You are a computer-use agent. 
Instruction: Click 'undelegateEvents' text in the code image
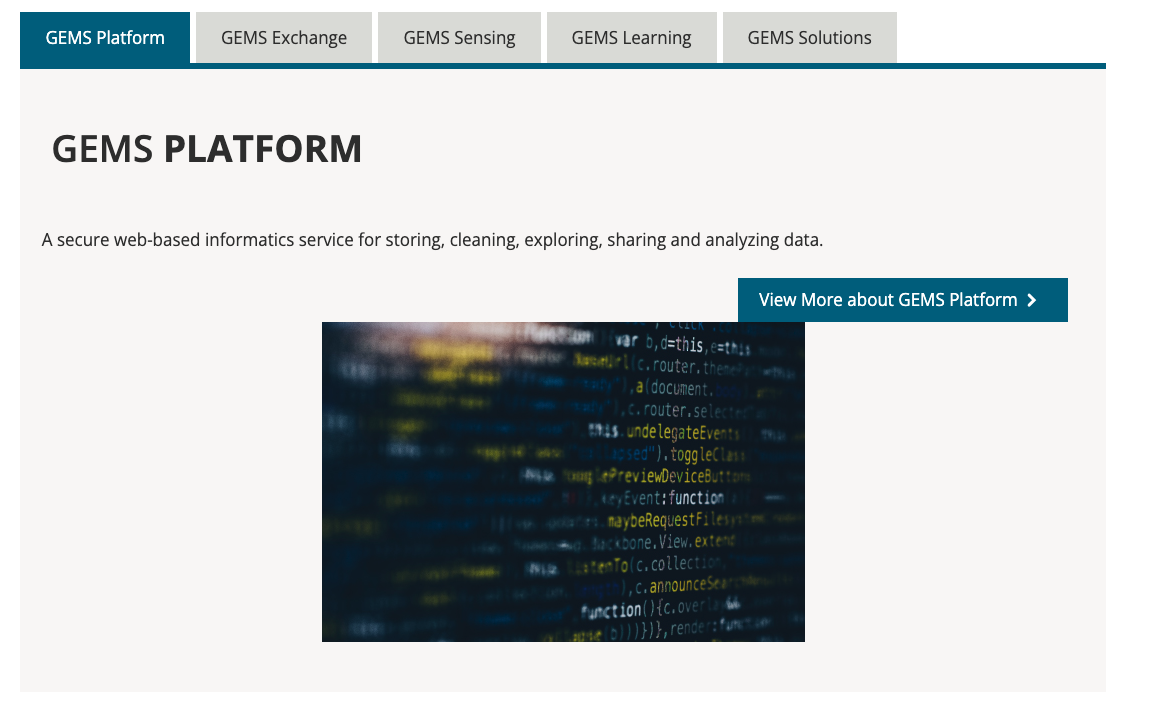click(683, 432)
